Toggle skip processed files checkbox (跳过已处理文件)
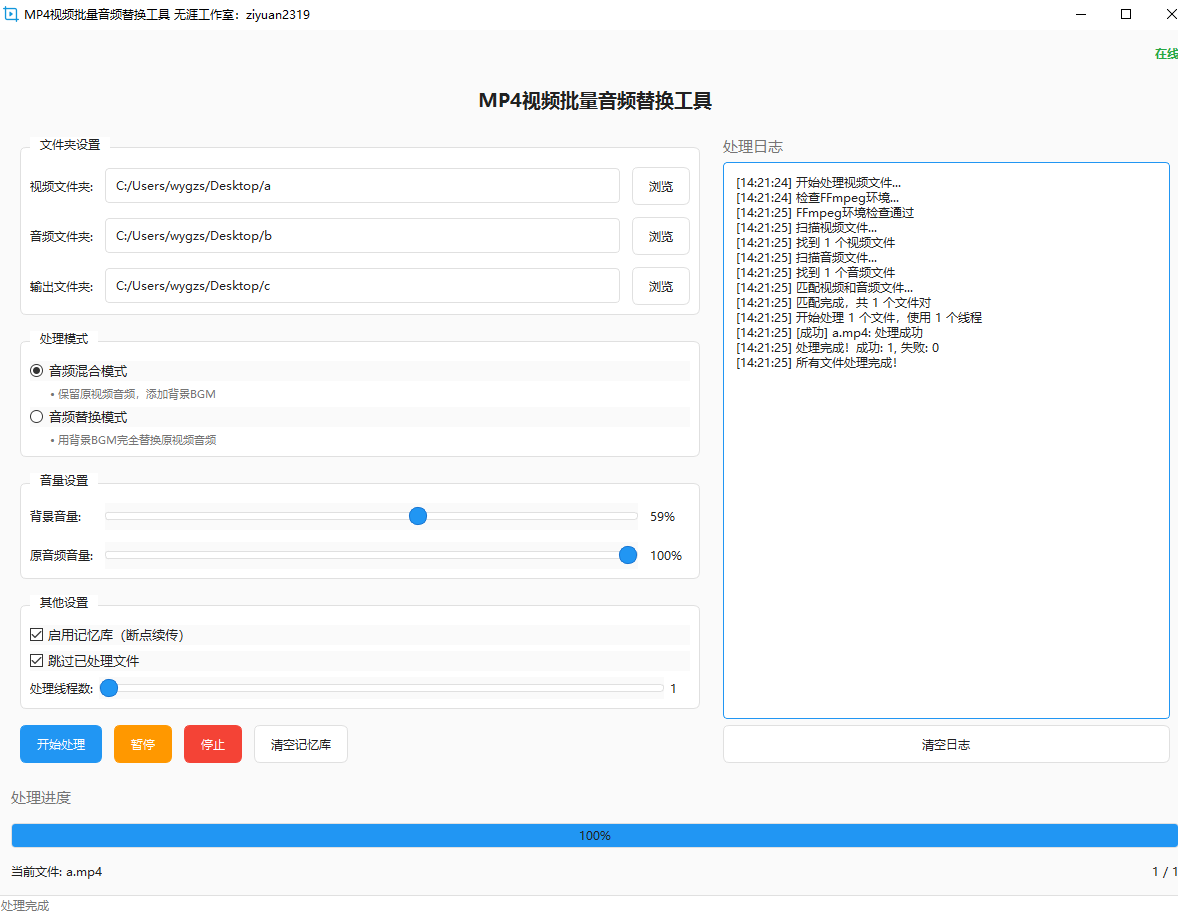This screenshot has height=911, width=1178. 37,661
